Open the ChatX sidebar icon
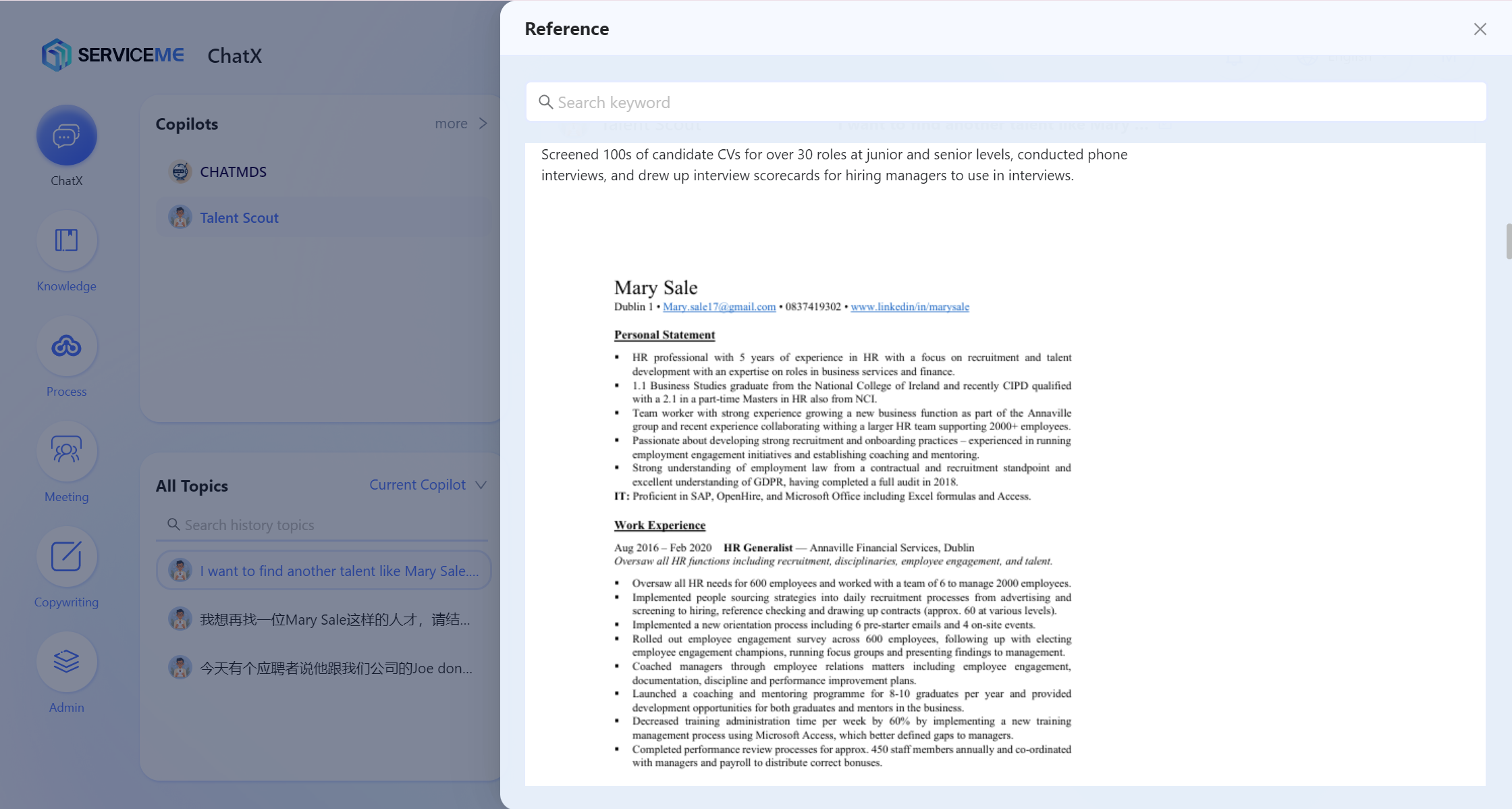Screen dimensions: 1512x809 (x=66, y=135)
